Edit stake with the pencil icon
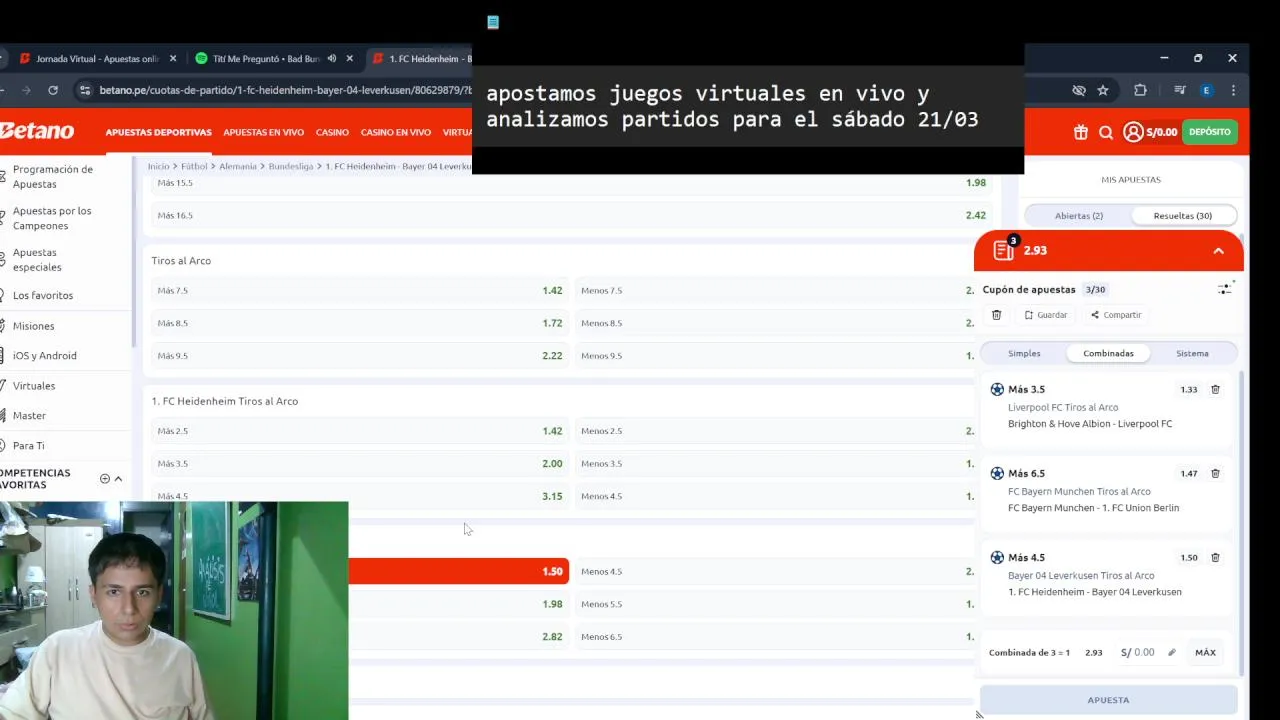Image resolution: width=1280 pixels, height=720 pixels. click(x=1172, y=653)
